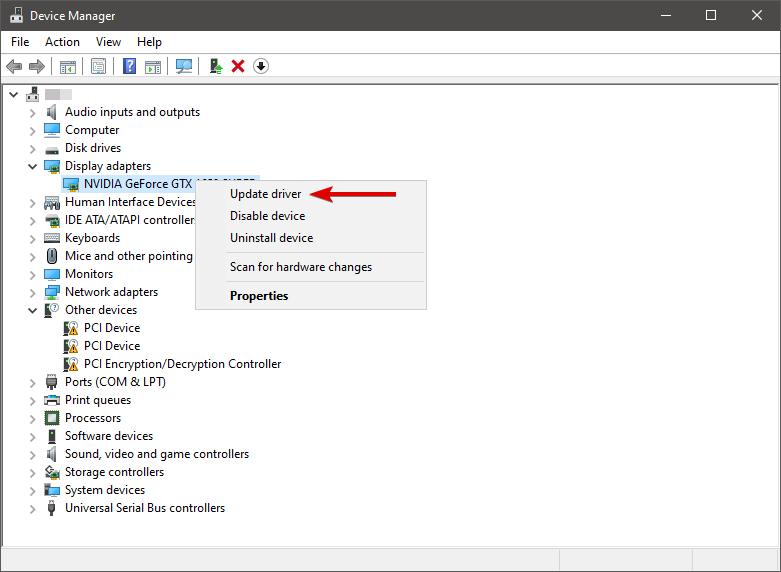Choose Disable device from context menu
This screenshot has height=572, width=781.
pos(311,216)
